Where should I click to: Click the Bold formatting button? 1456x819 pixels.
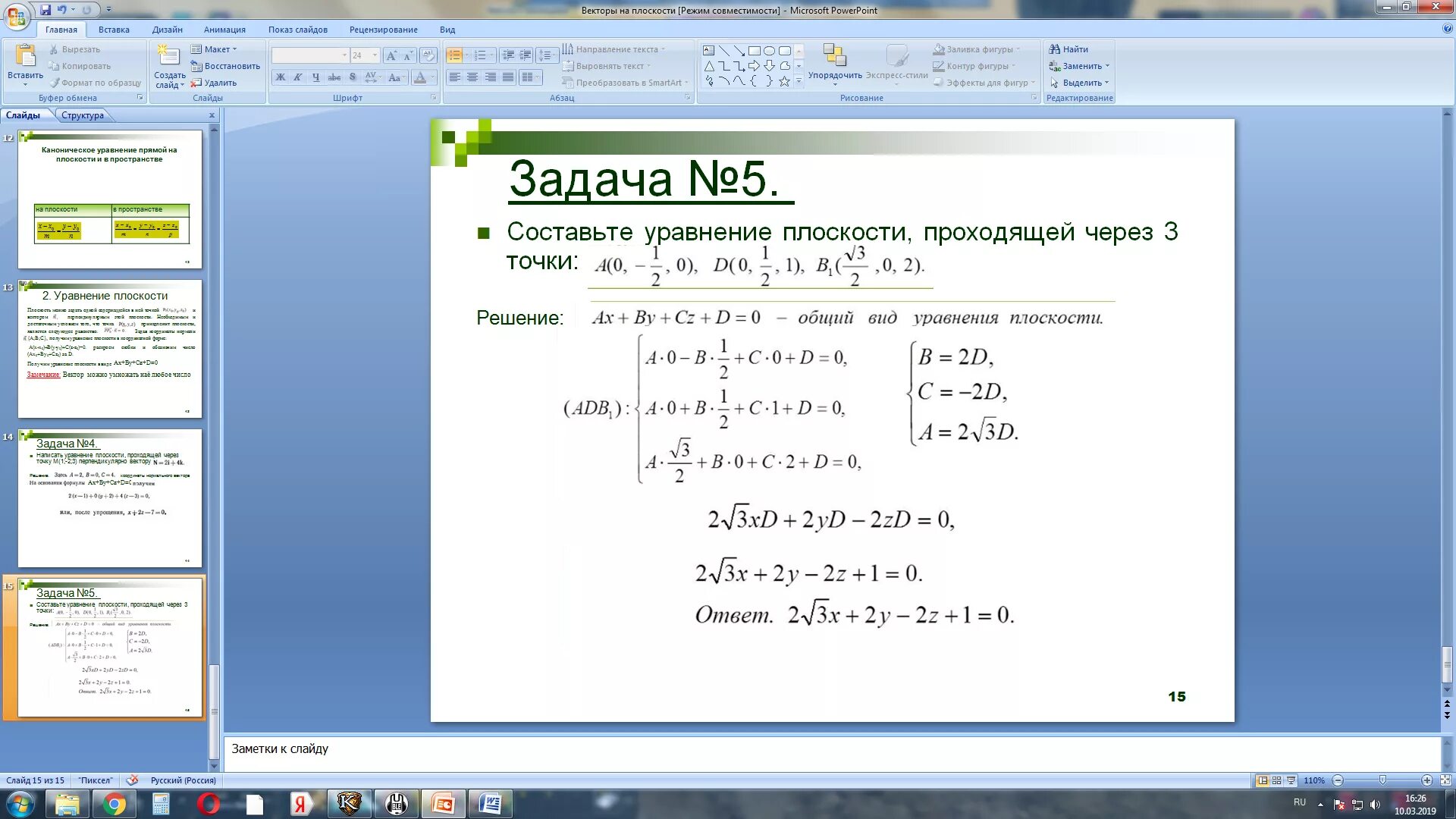point(281,77)
